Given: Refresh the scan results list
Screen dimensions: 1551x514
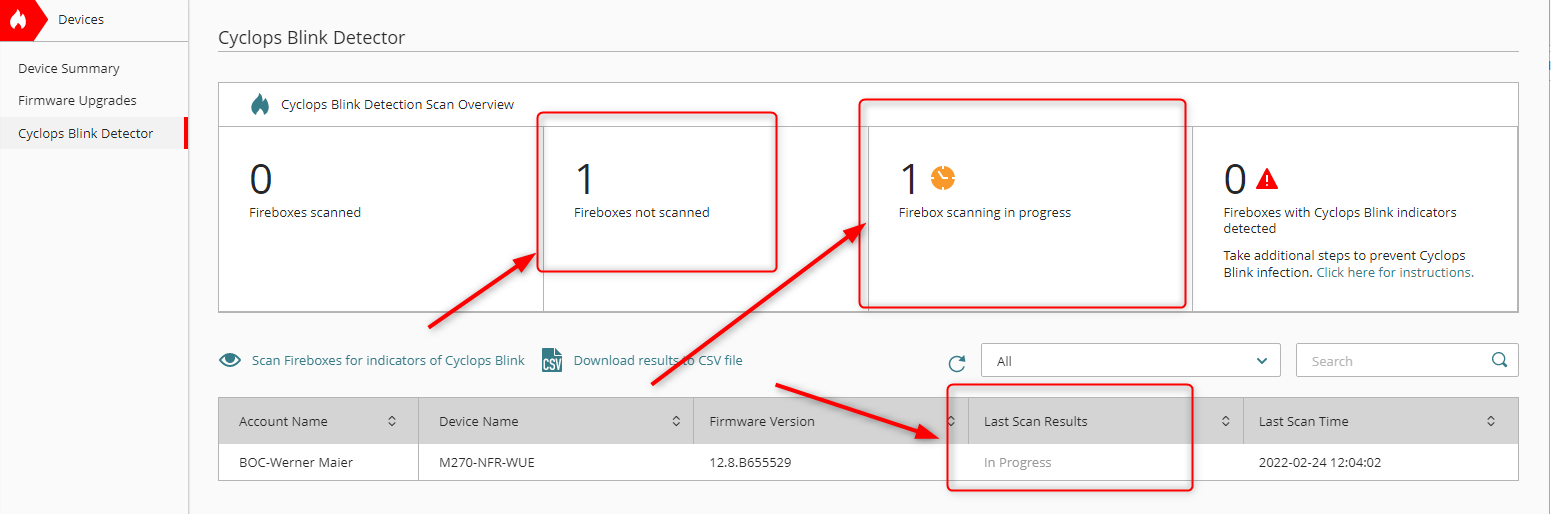Looking at the screenshot, I should [x=957, y=362].
